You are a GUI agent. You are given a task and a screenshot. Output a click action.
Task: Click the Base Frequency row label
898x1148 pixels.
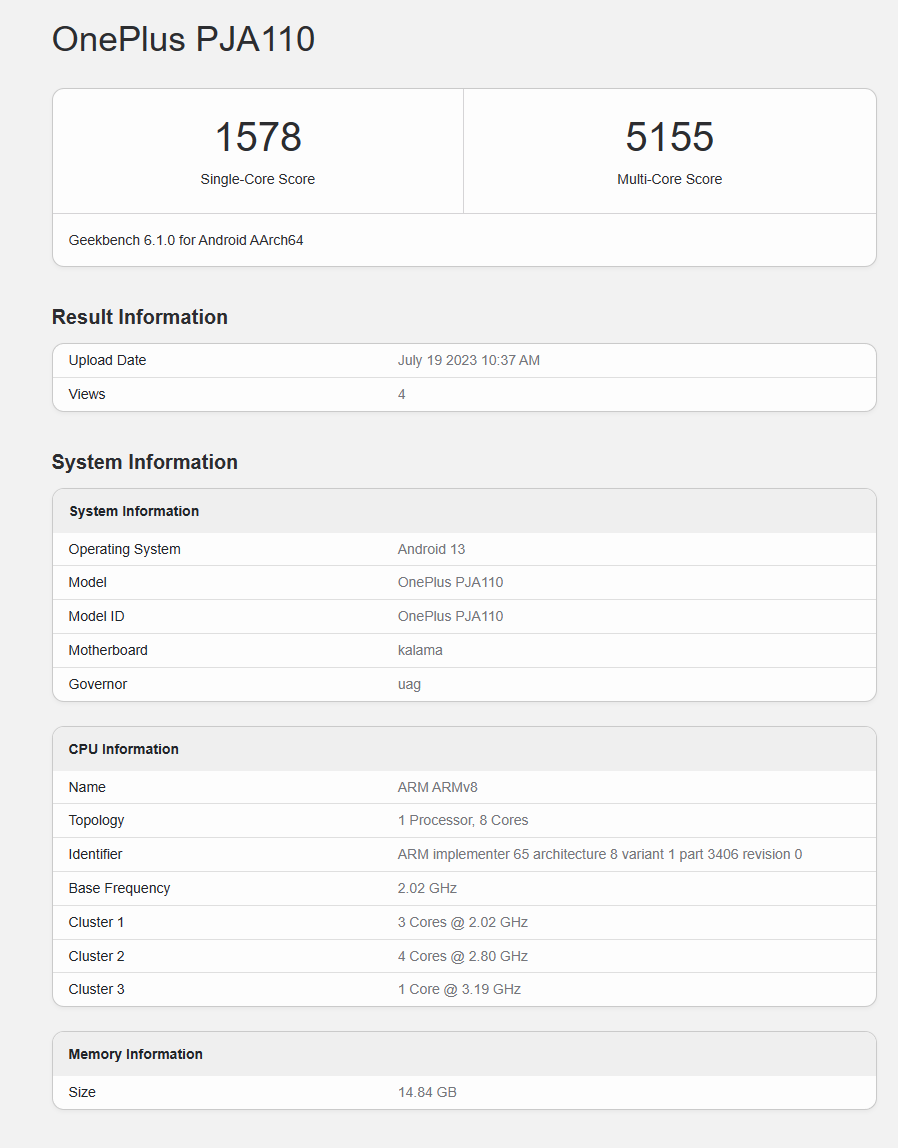tap(119, 889)
